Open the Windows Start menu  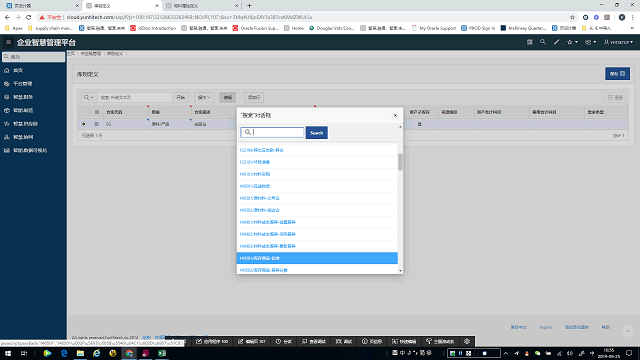(8, 353)
